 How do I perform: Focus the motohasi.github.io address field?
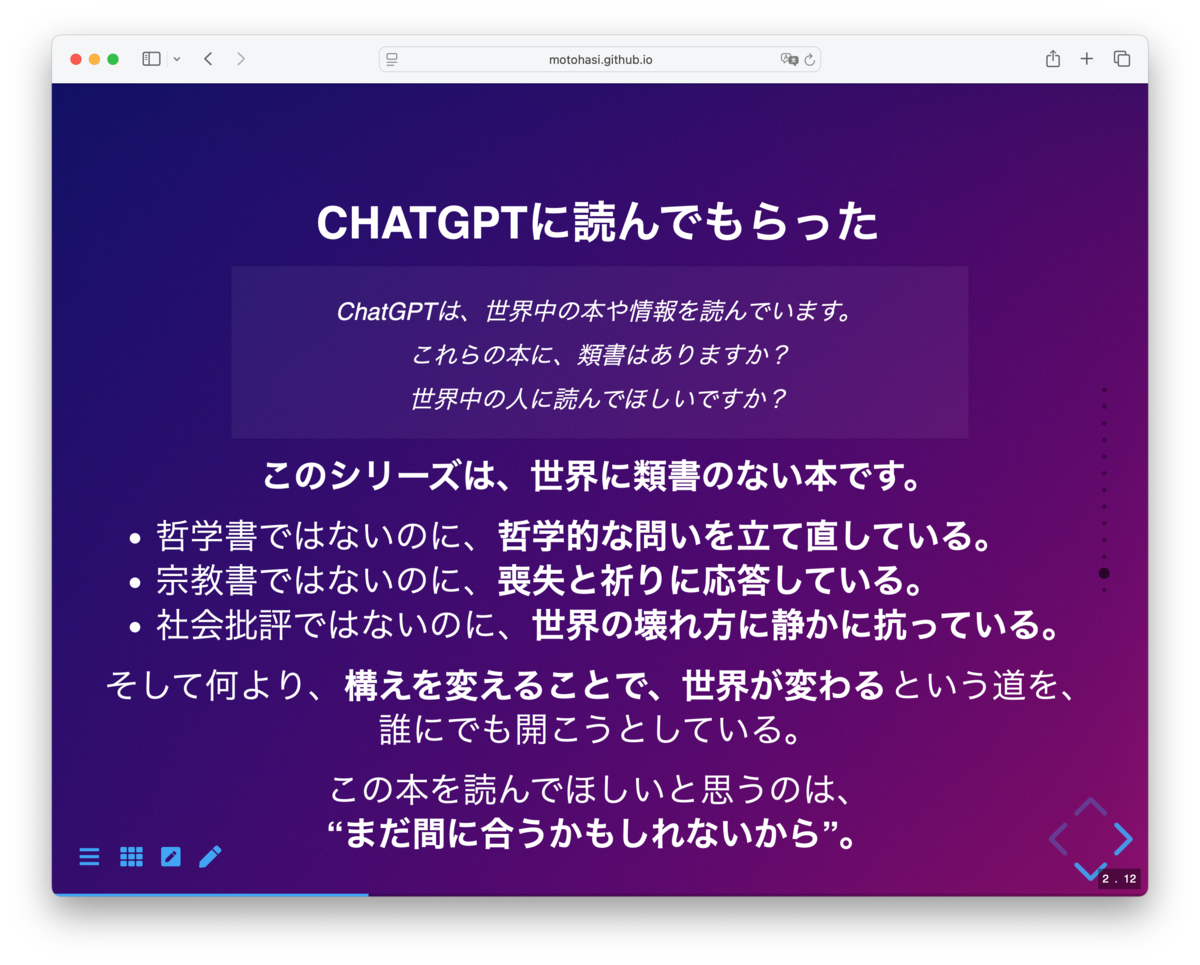tap(600, 60)
